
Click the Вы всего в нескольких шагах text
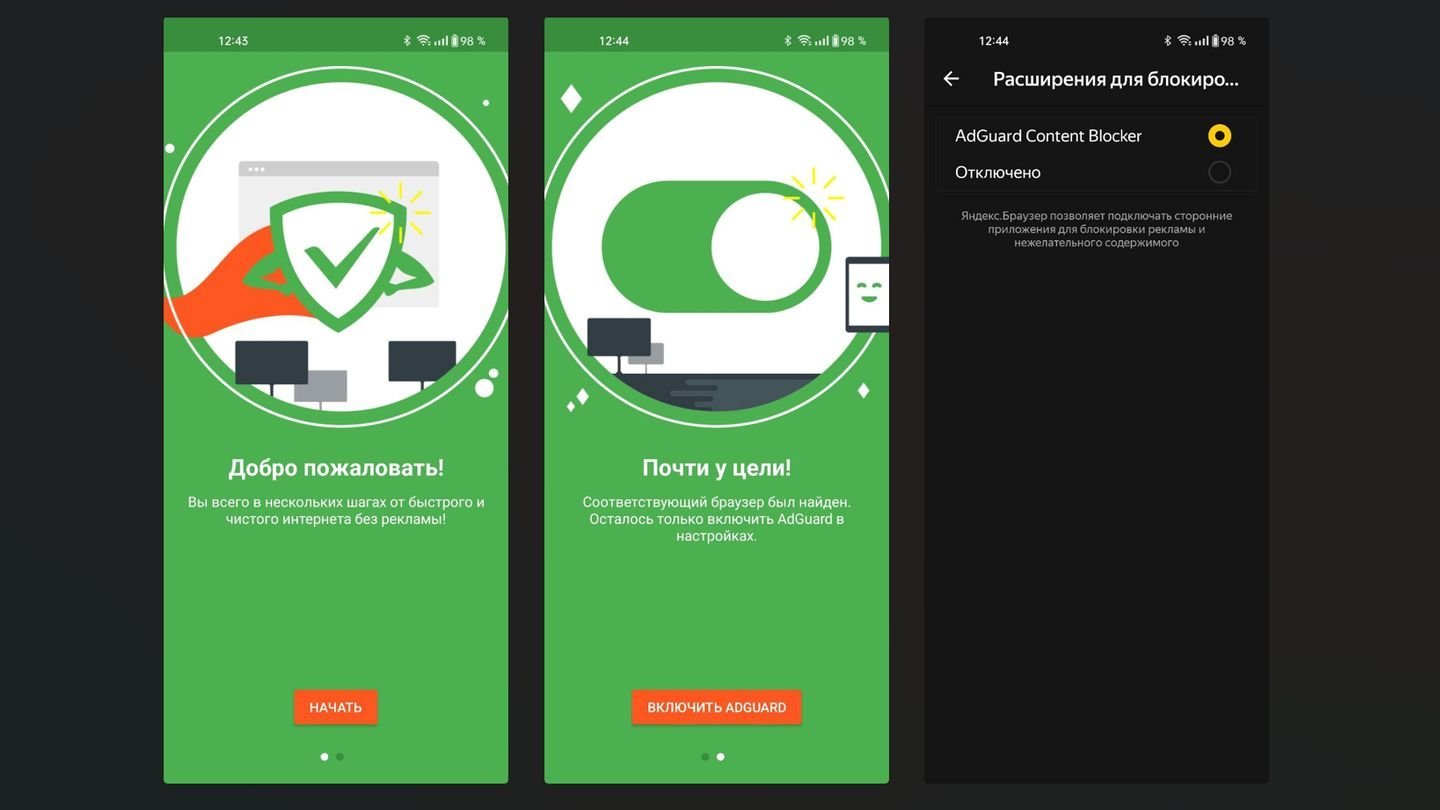(336, 511)
